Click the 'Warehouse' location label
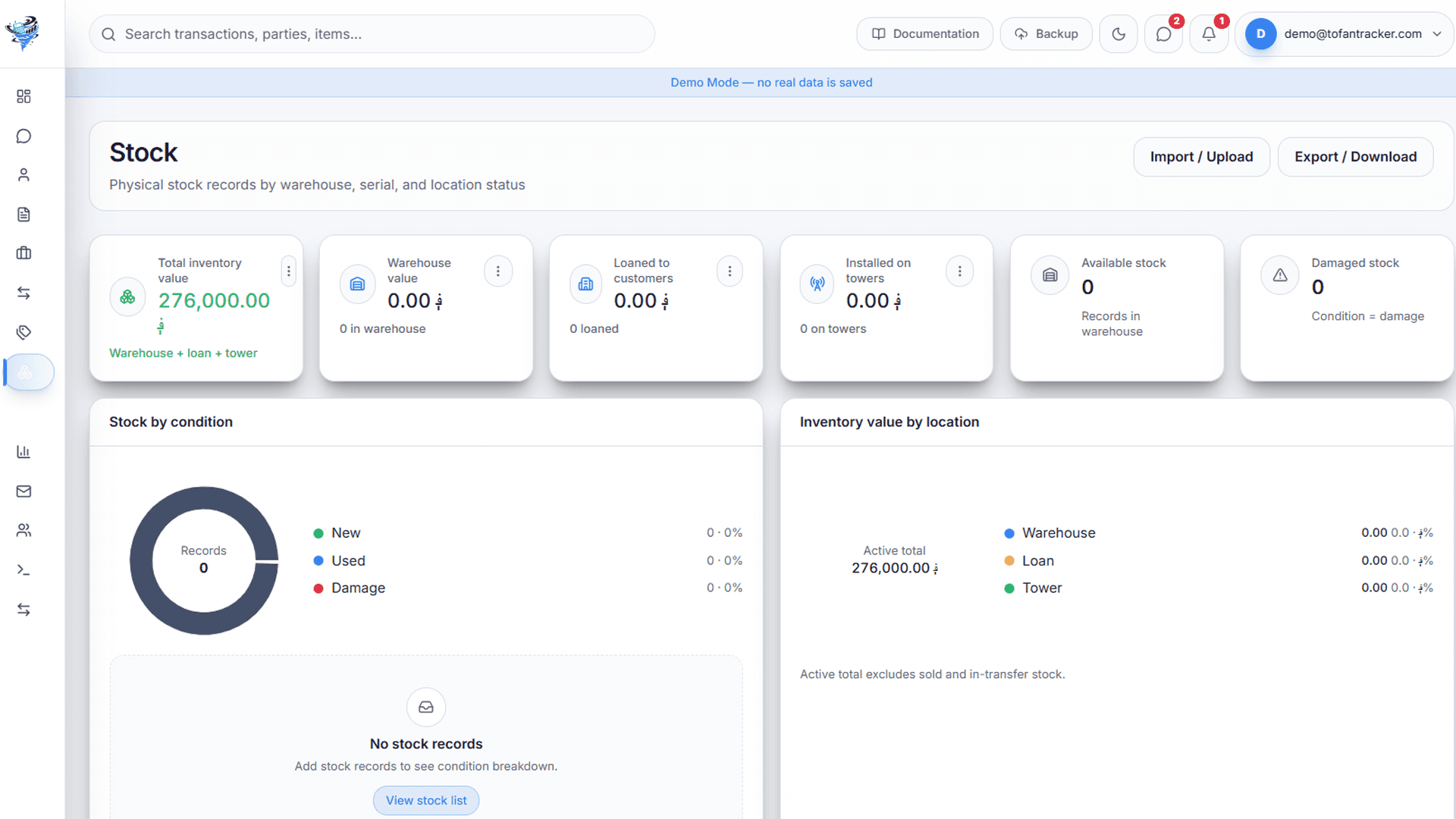This screenshot has height=819, width=1456. pyautogui.click(x=1059, y=533)
